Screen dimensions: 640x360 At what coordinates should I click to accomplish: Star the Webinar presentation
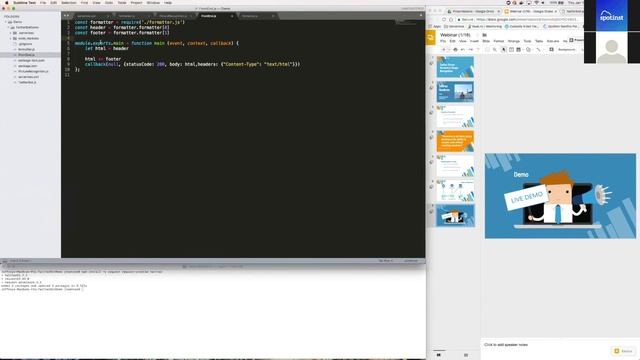477,35
